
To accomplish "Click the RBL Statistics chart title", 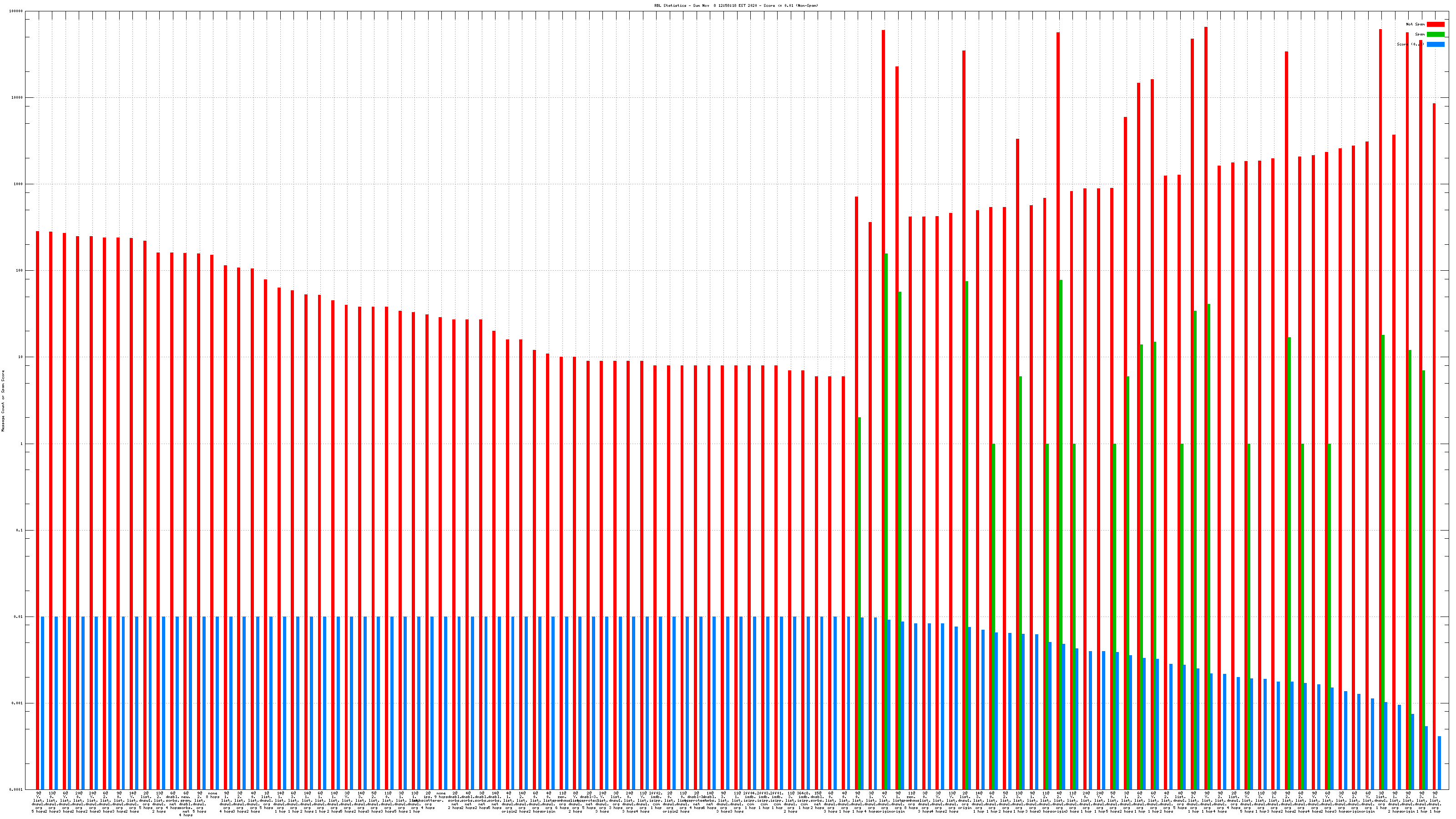I will (736, 5).
